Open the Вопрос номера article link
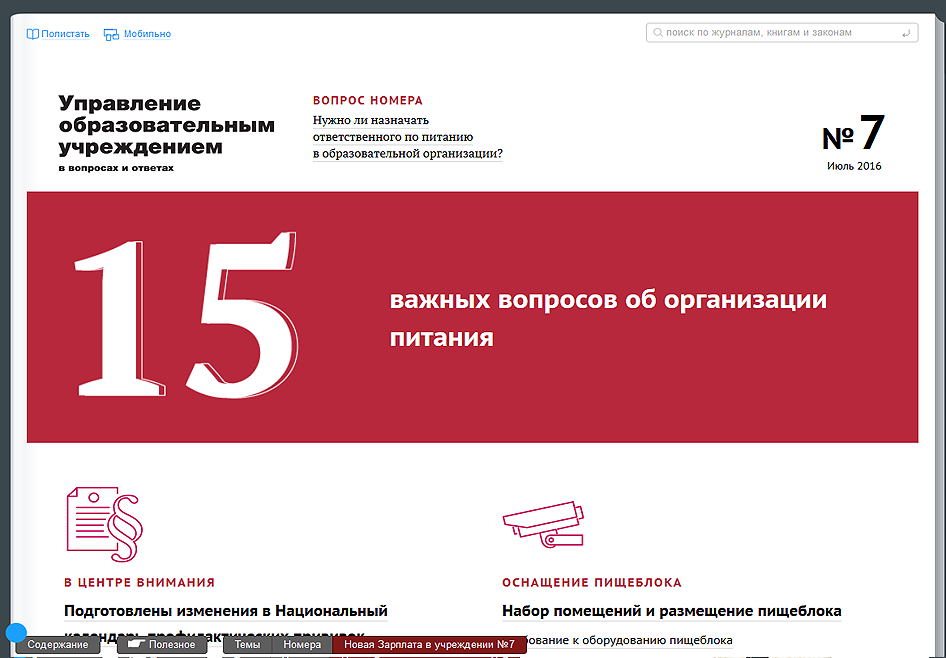This screenshot has width=946, height=658. [x=407, y=138]
